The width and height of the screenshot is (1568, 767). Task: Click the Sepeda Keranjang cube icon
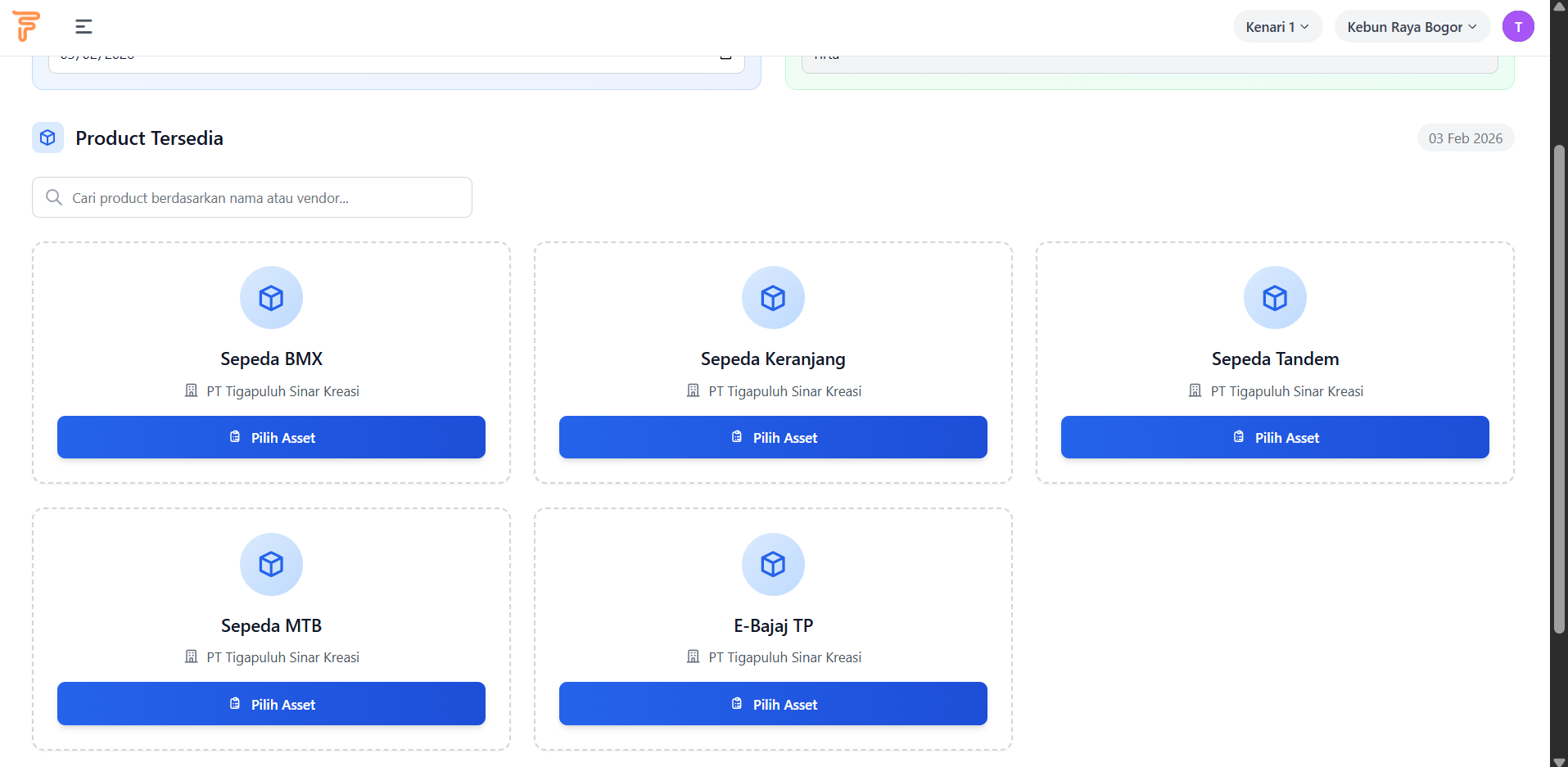click(773, 298)
